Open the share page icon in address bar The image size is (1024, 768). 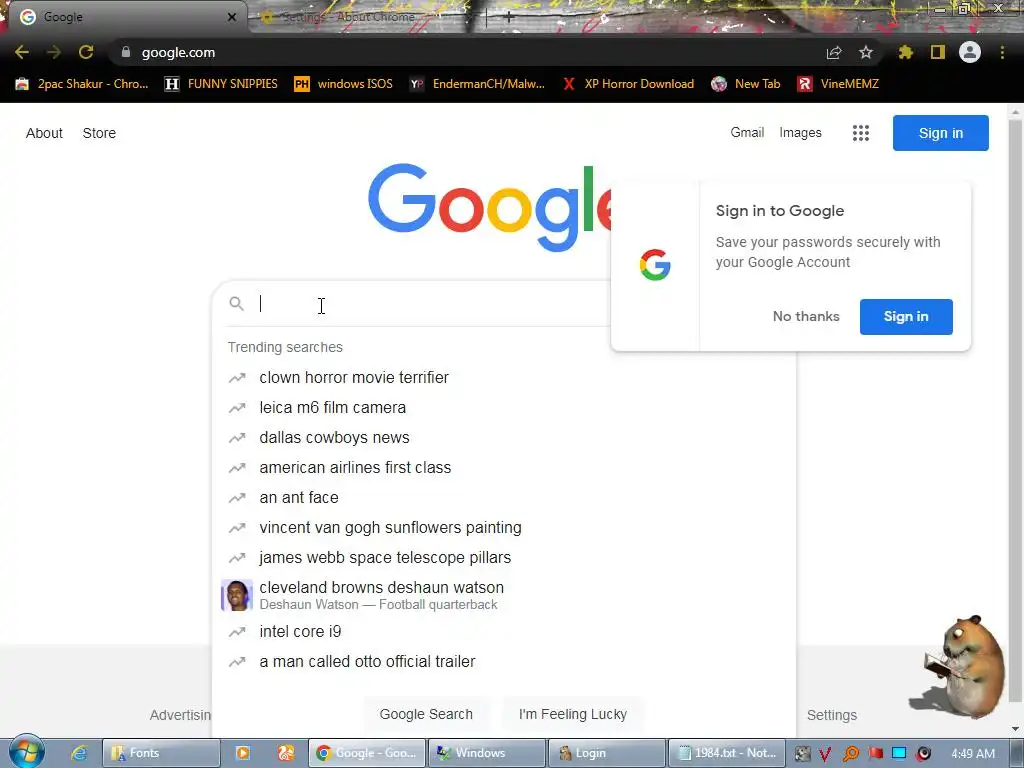[x=834, y=52]
